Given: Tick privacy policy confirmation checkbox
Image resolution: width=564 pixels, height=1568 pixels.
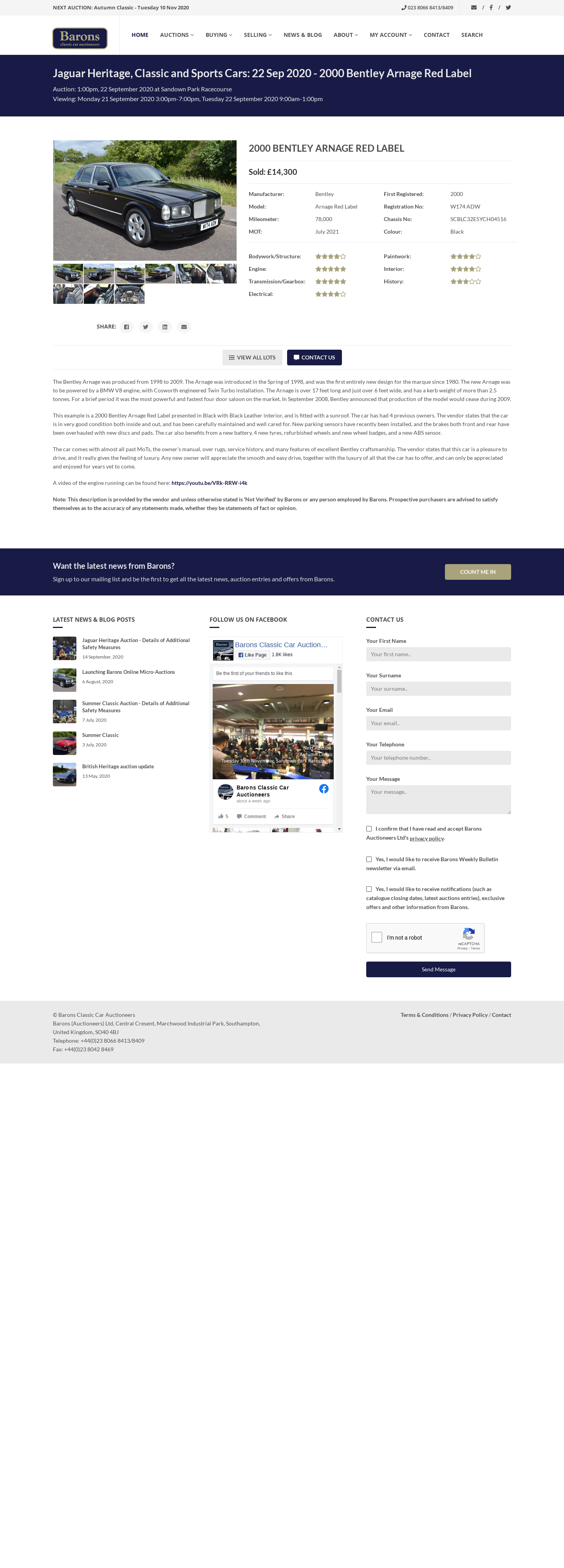Looking at the screenshot, I should pos(369,828).
